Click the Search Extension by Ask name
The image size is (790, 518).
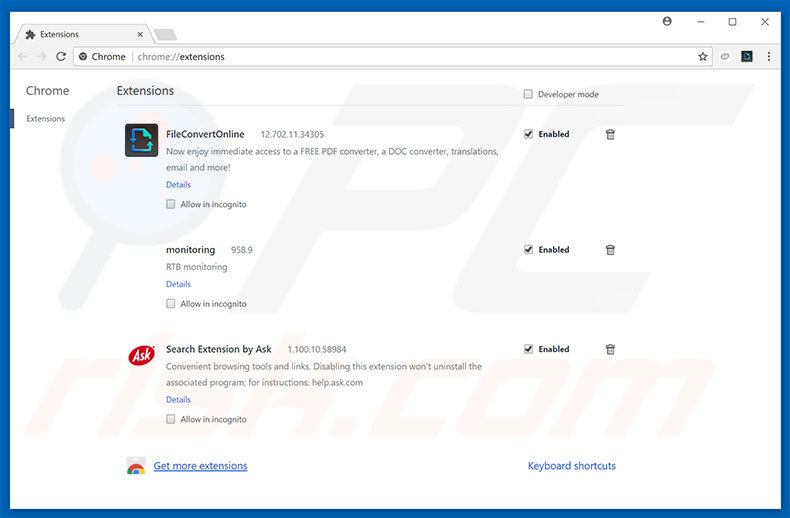click(x=219, y=349)
